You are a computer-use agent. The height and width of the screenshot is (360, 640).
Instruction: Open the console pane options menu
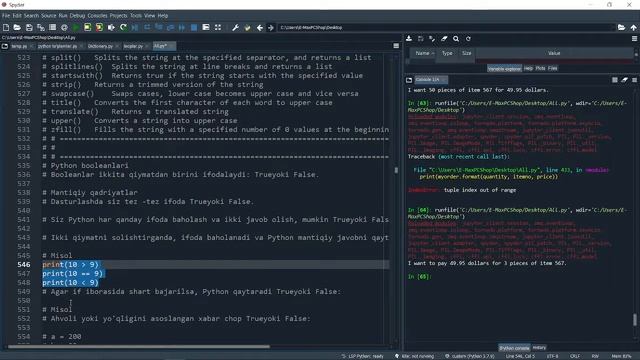(634, 80)
